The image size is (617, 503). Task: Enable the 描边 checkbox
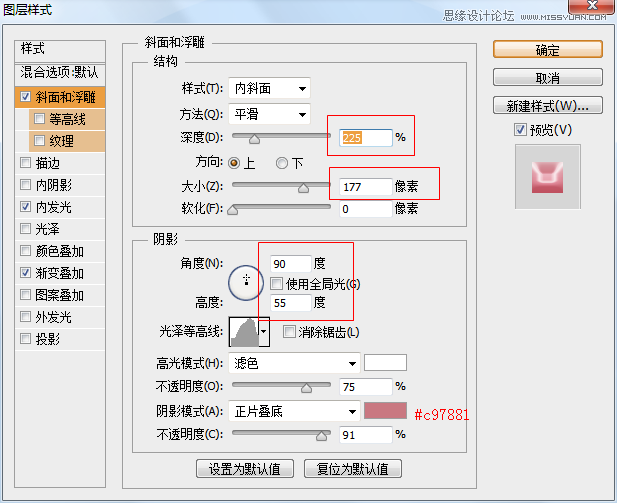(x=25, y=163)
